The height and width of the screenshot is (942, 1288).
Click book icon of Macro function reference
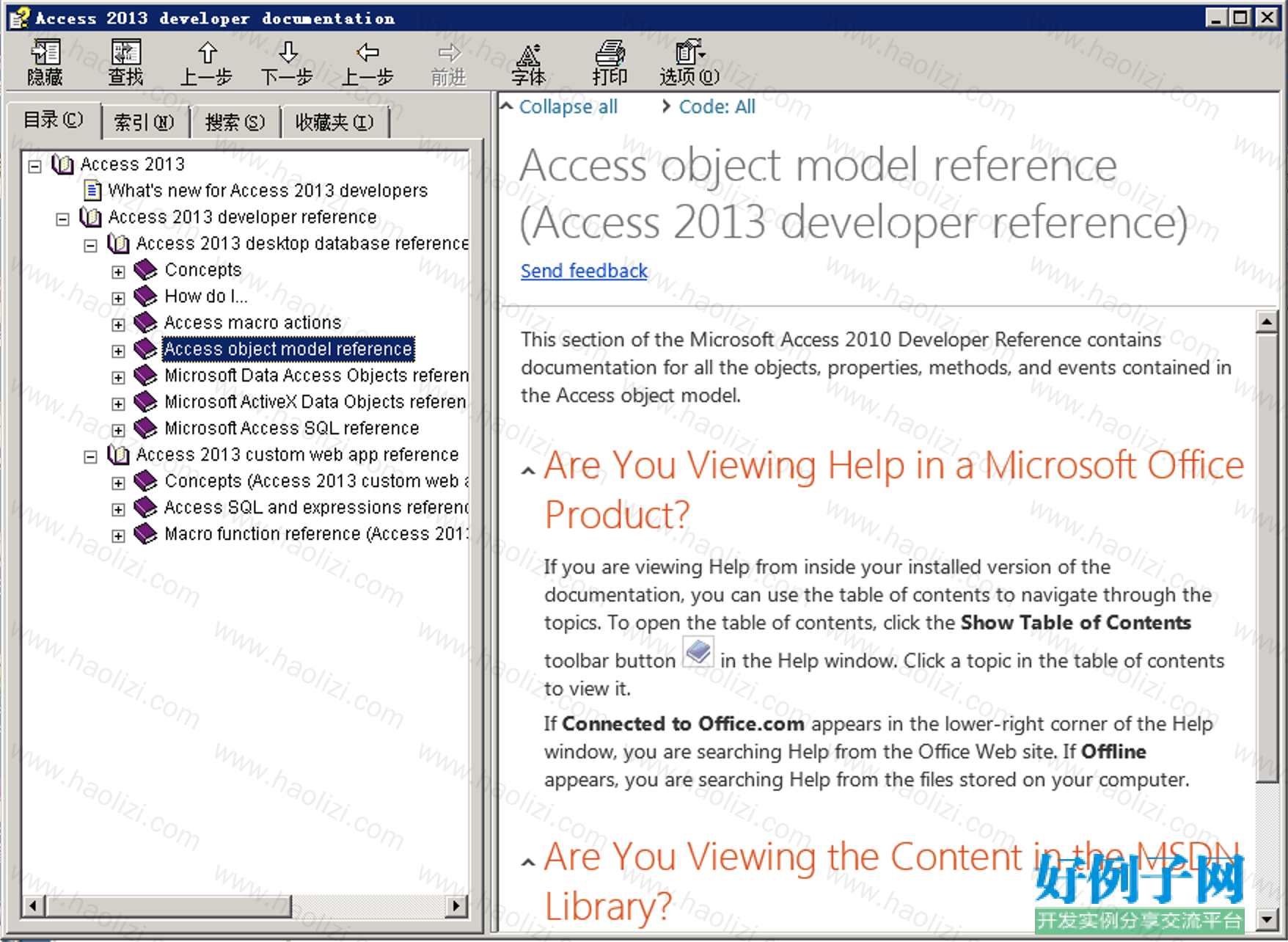pos(146,534)
